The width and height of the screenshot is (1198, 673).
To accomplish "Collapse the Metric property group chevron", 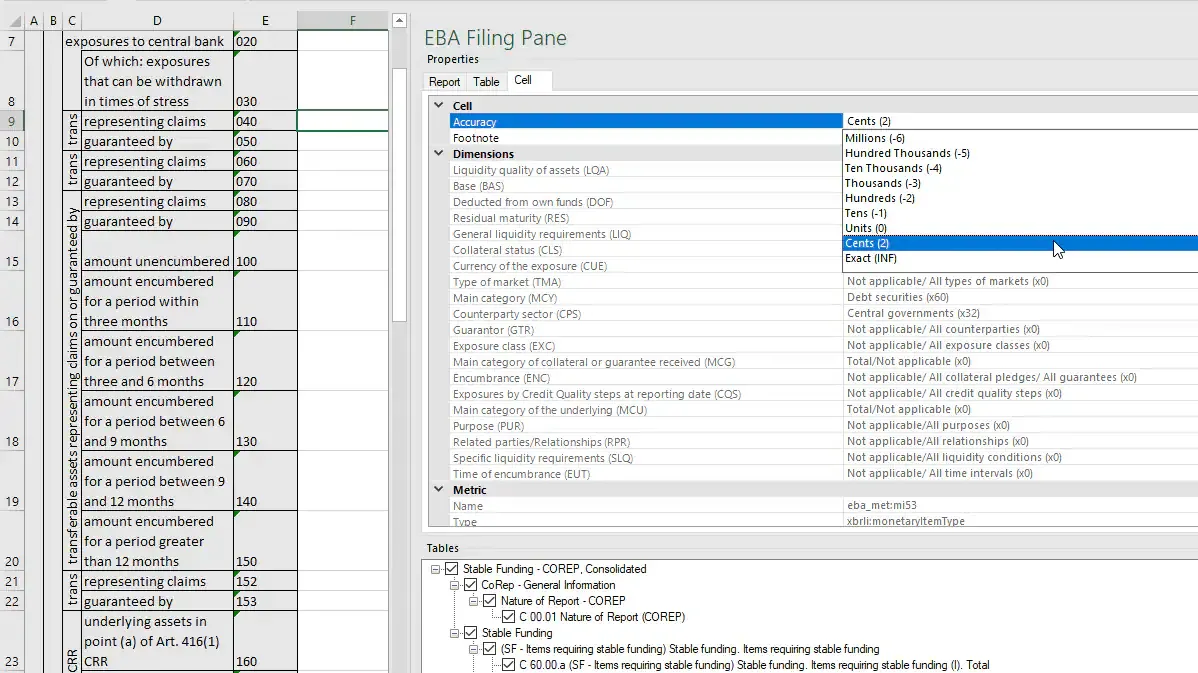I will click(438, 490).
